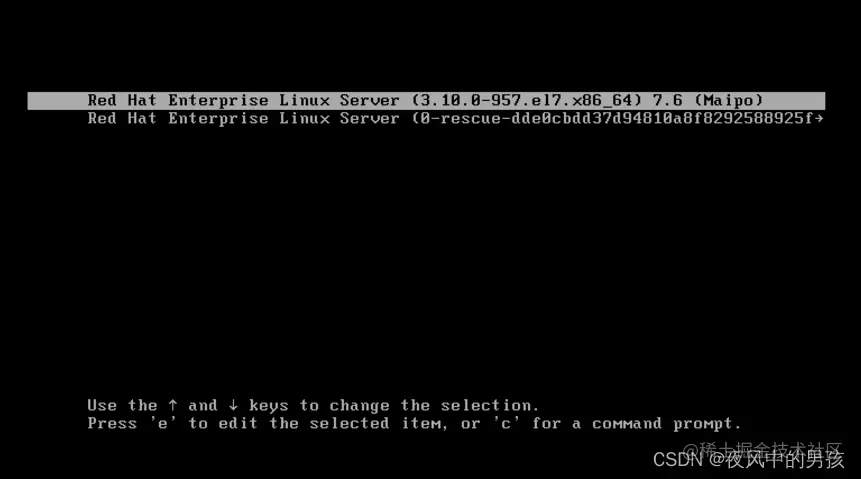This screenshot has width=861, height=479.
Task: Click the "command prompt" words at the bottom
Action: pos(667,424)
